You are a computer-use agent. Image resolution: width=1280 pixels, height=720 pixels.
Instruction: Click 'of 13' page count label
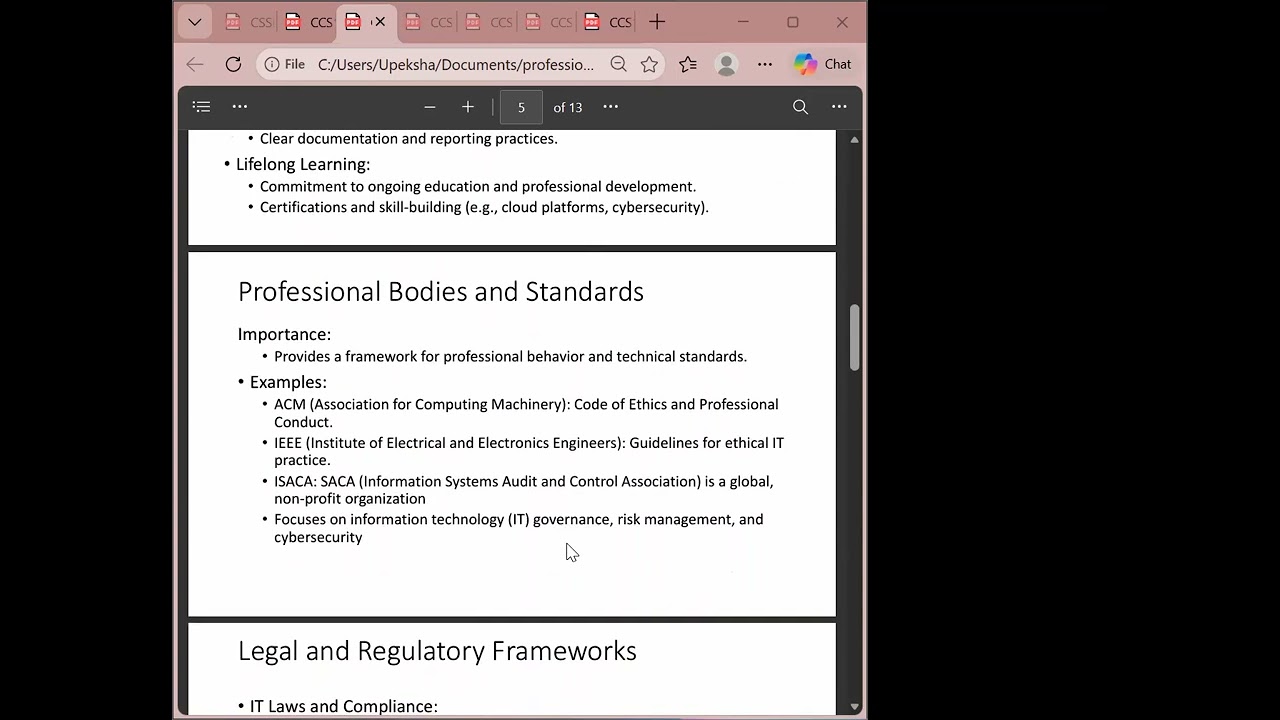coord(568,107)
